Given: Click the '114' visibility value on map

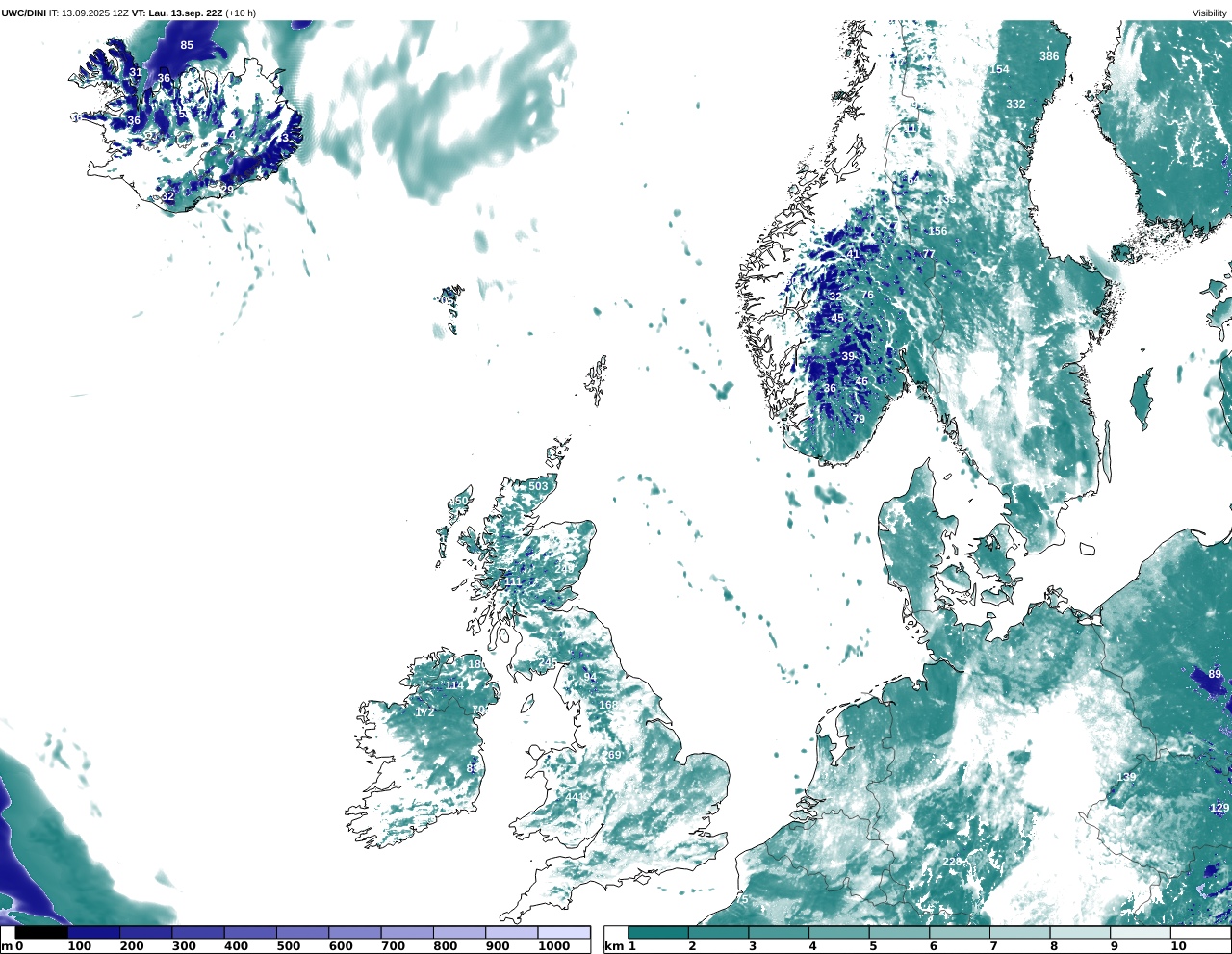Looking at the screenshot, I should coord(454,685).
